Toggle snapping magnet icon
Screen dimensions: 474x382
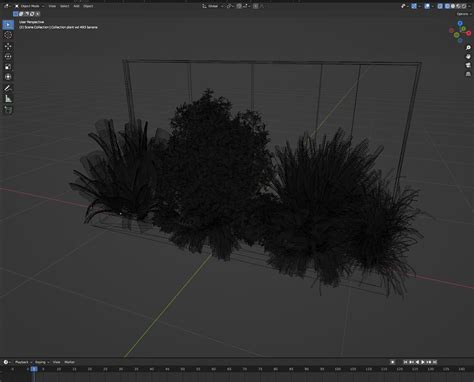point(239,6)
